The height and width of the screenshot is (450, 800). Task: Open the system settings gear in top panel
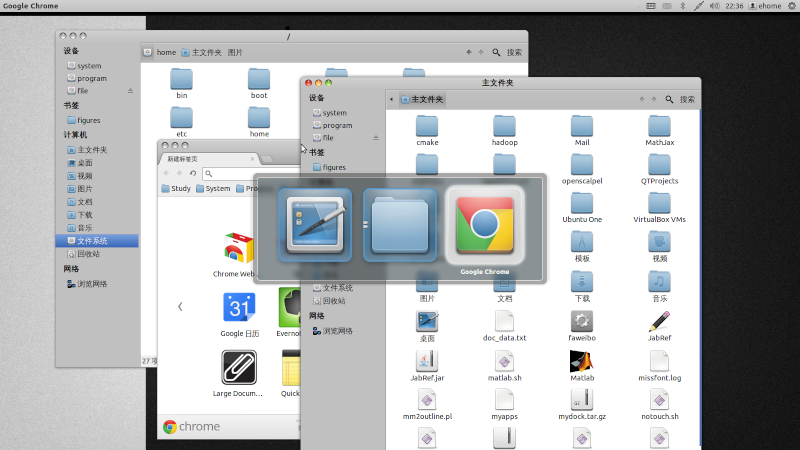pyautogui.click(x=792, y=6)
